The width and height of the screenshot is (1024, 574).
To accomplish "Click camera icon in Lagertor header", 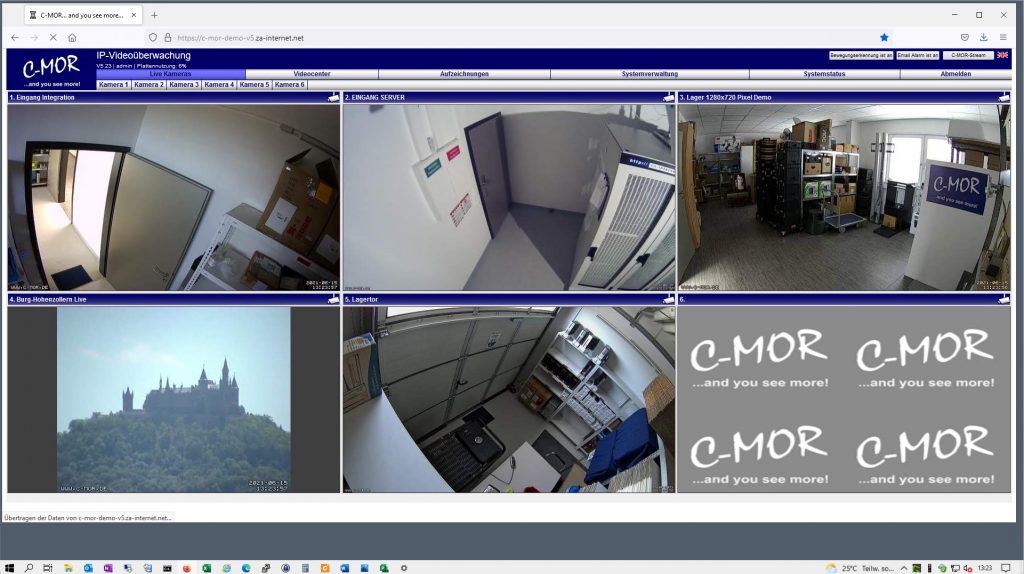I will point(669,299).
